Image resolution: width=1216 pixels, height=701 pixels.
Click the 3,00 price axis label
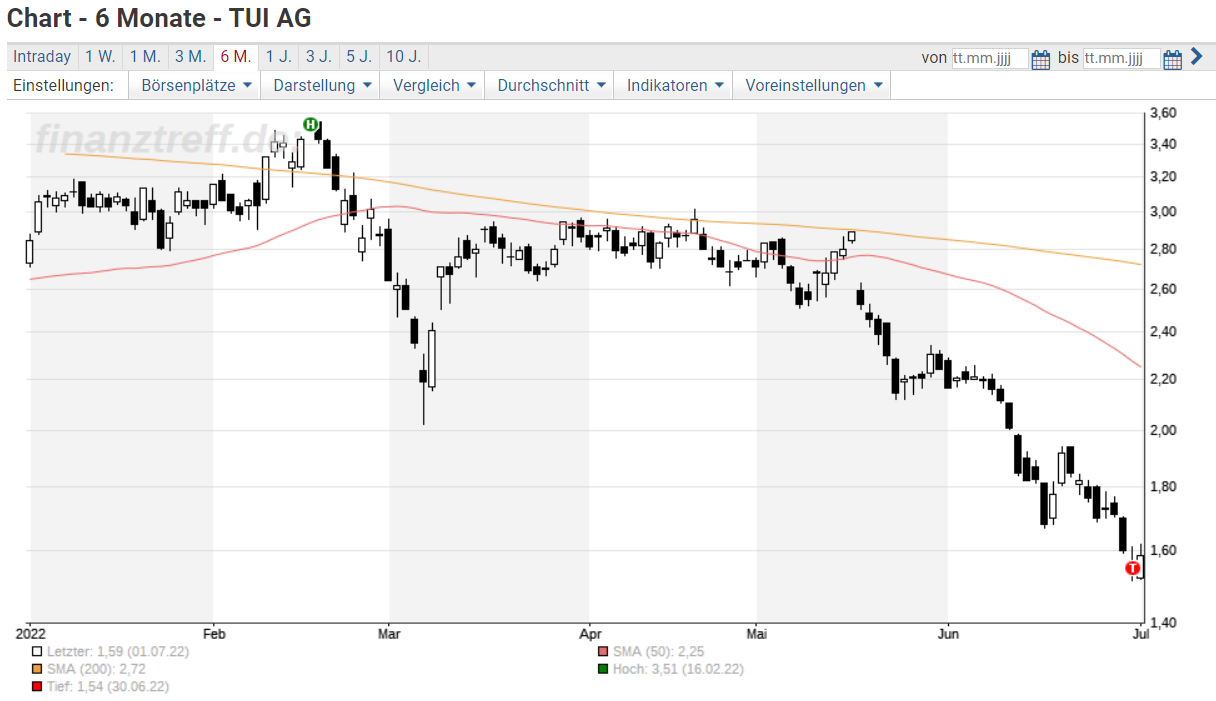[1162, 211]
